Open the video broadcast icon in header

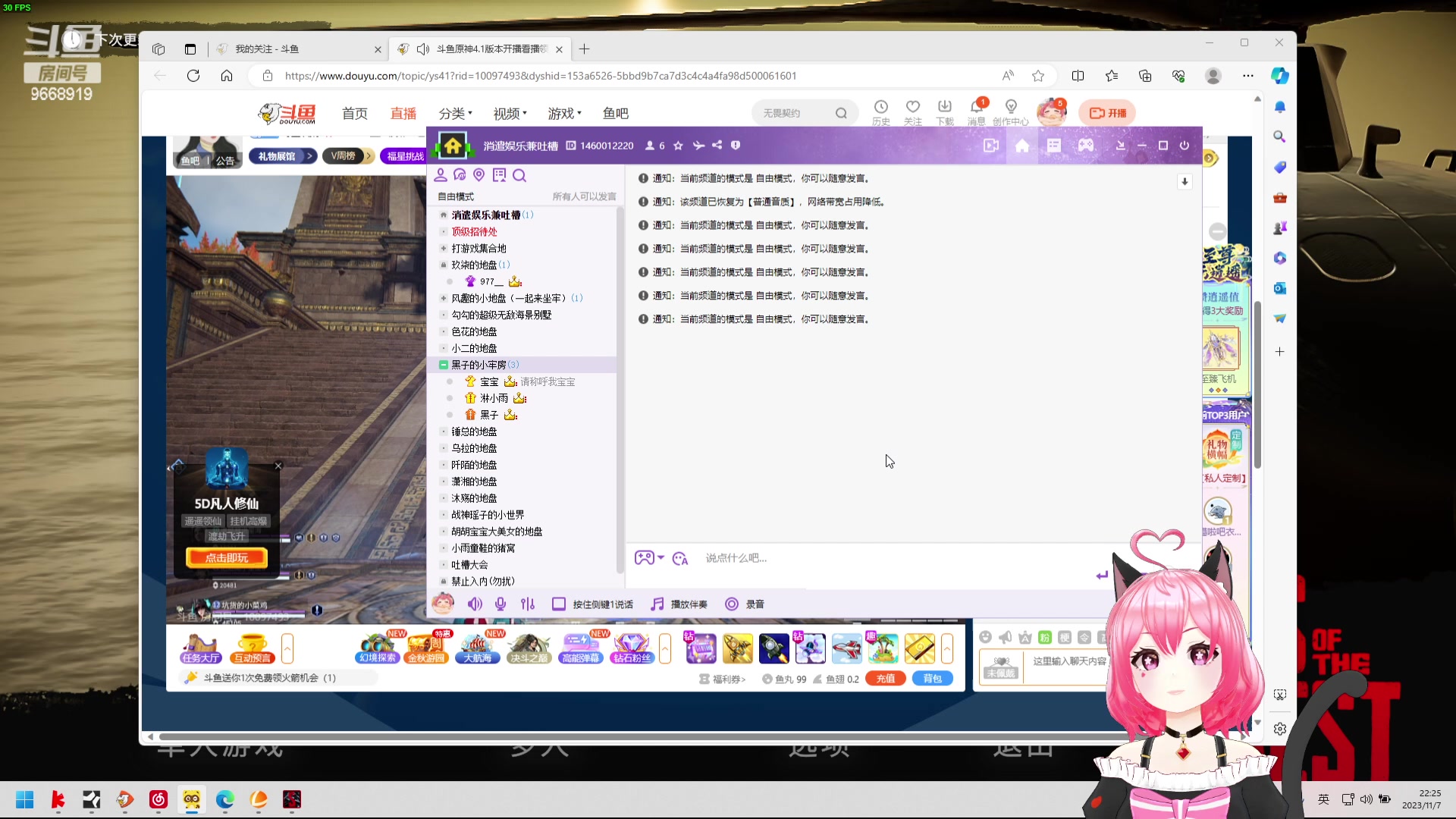click(x=990, y=146)
